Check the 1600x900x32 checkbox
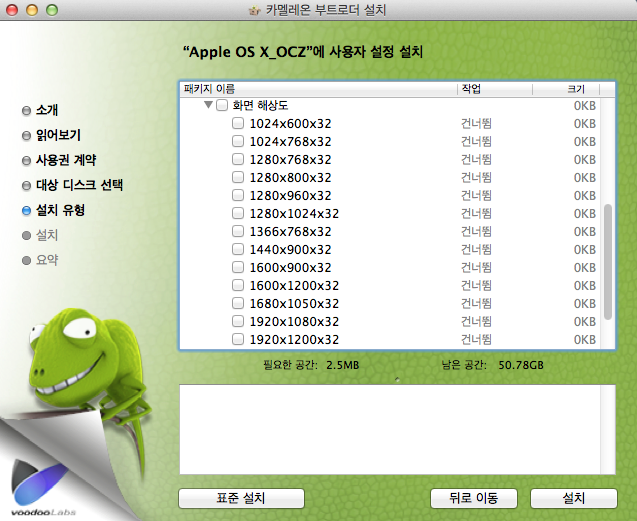This screenshot has height=521, width=637. click(238, 267)
